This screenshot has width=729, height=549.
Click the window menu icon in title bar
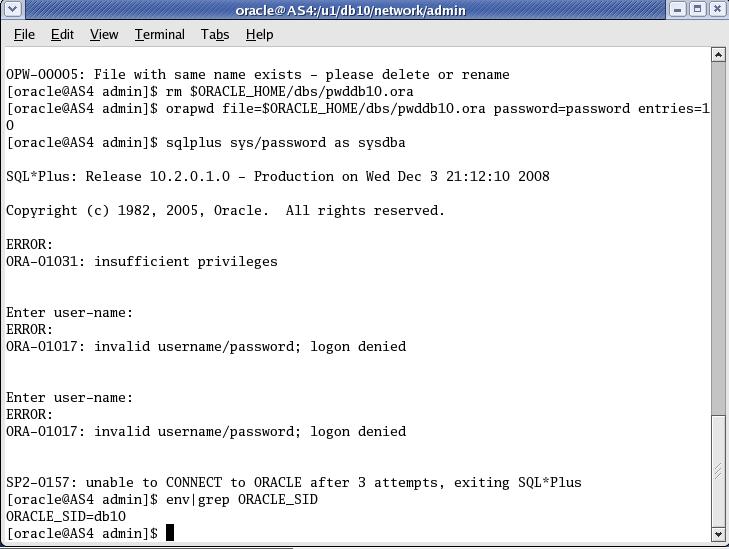tap(10, 9)
